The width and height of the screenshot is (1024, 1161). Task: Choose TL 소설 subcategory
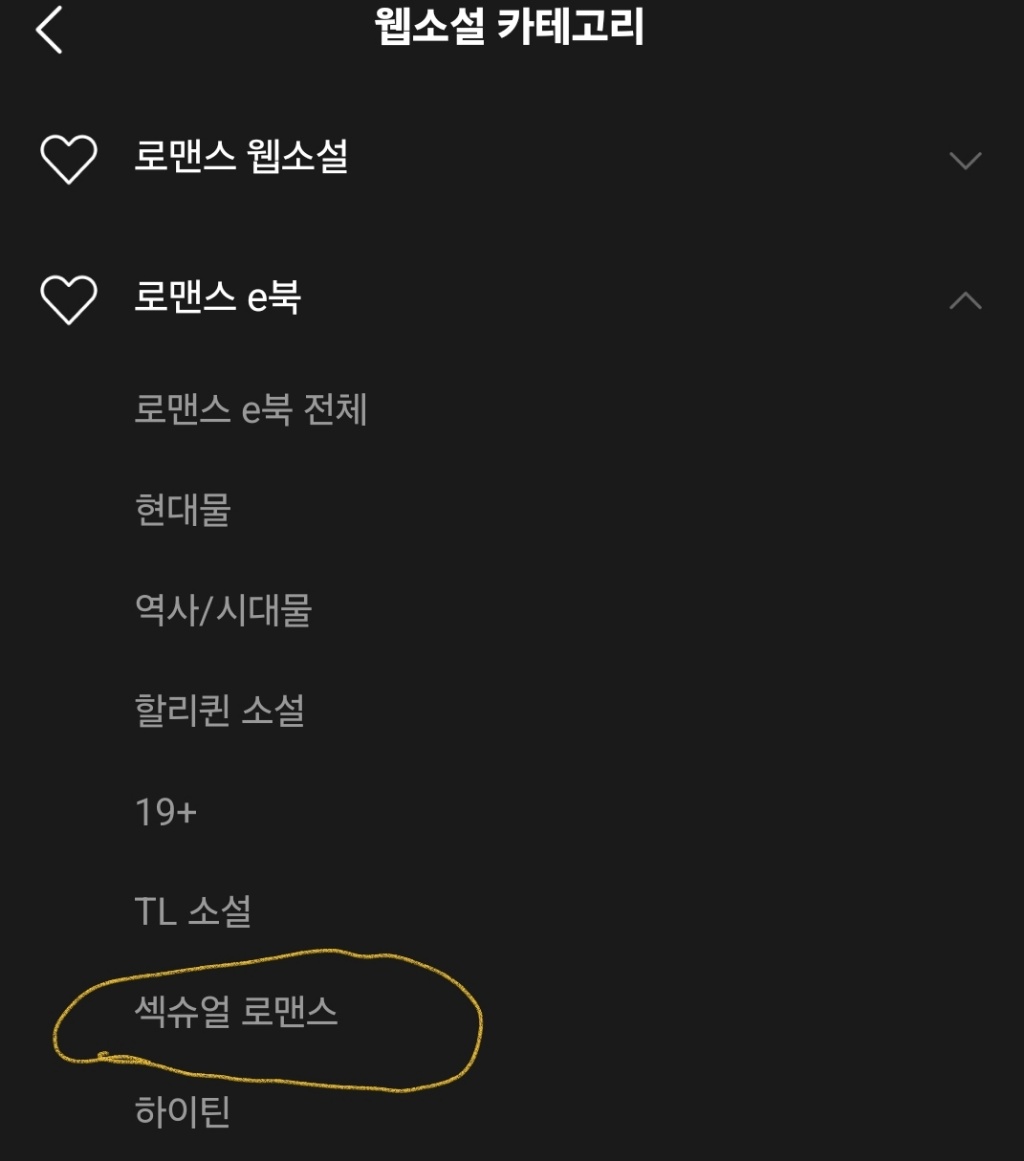click(192, 911)
